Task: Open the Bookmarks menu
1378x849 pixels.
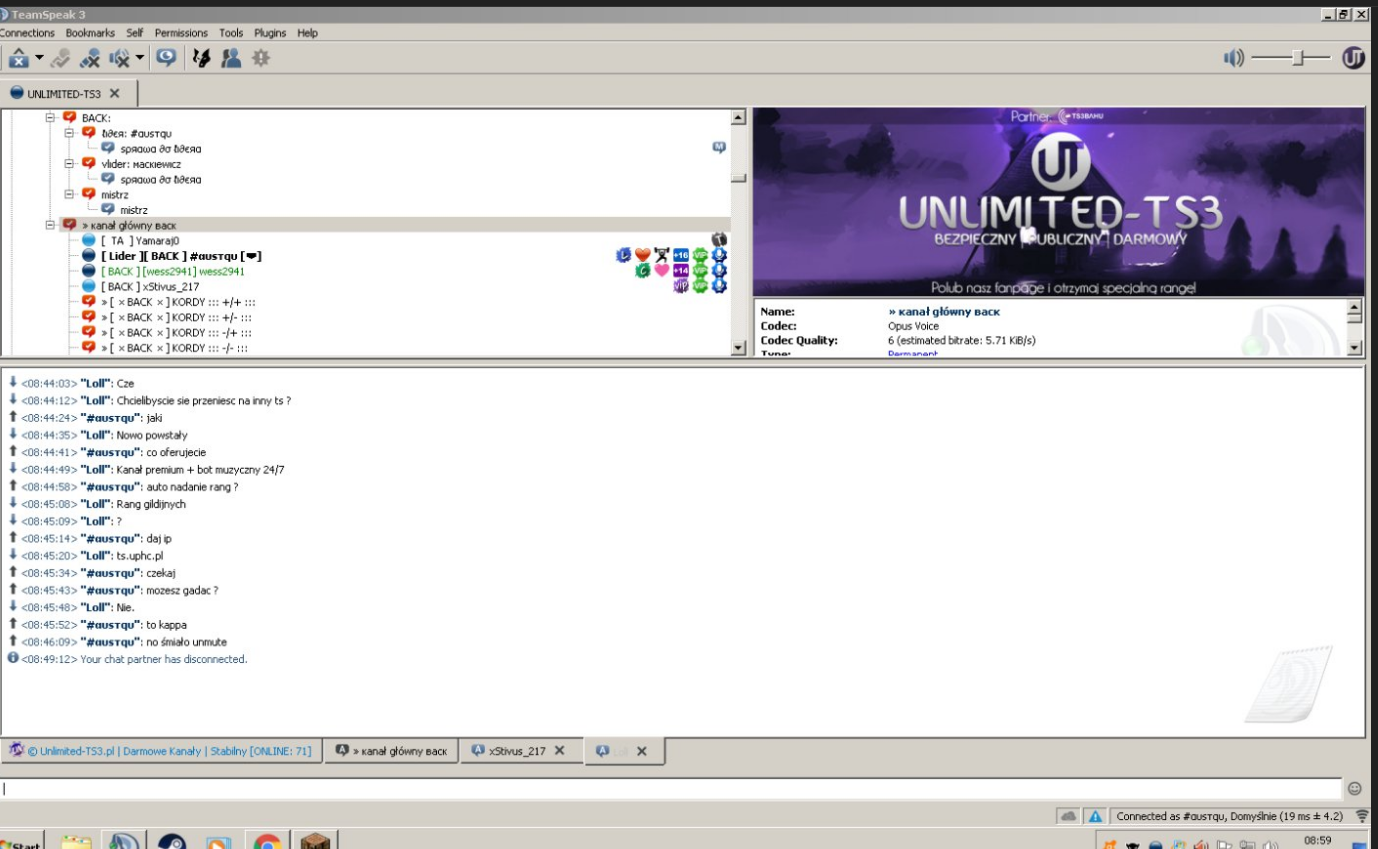Action: tap(90, 33)
